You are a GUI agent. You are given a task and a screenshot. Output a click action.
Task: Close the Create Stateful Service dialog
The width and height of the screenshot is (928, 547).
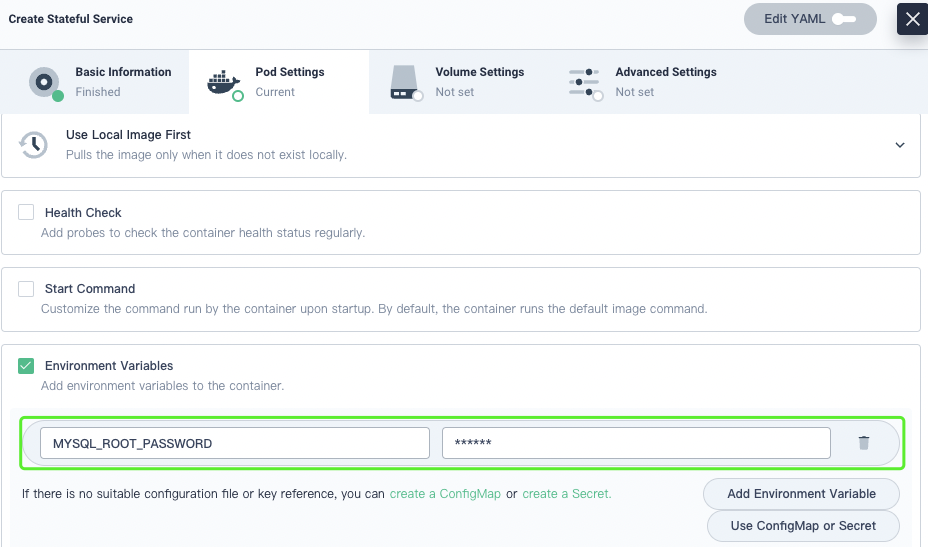pyautogui.click(x=912, y=19)
